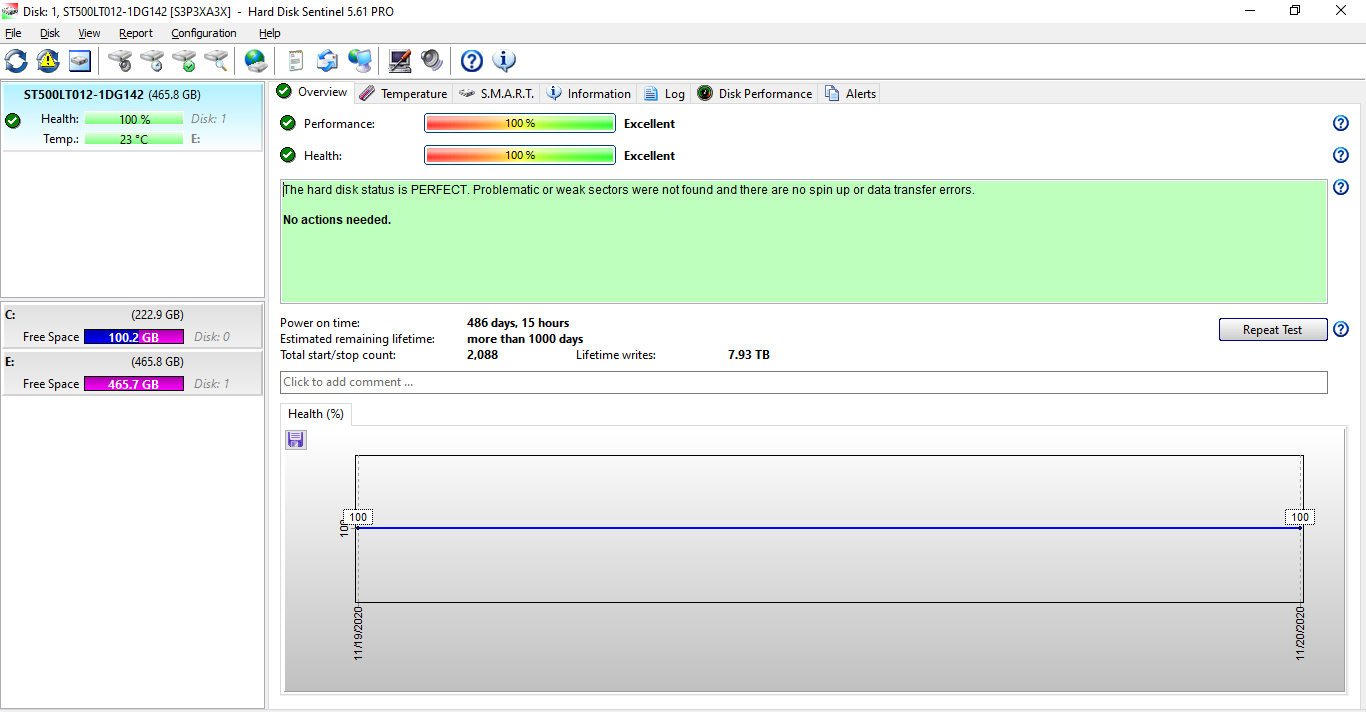
Task: Switch to the S.M.A.R.T. tab
Action: click(497, 93)
